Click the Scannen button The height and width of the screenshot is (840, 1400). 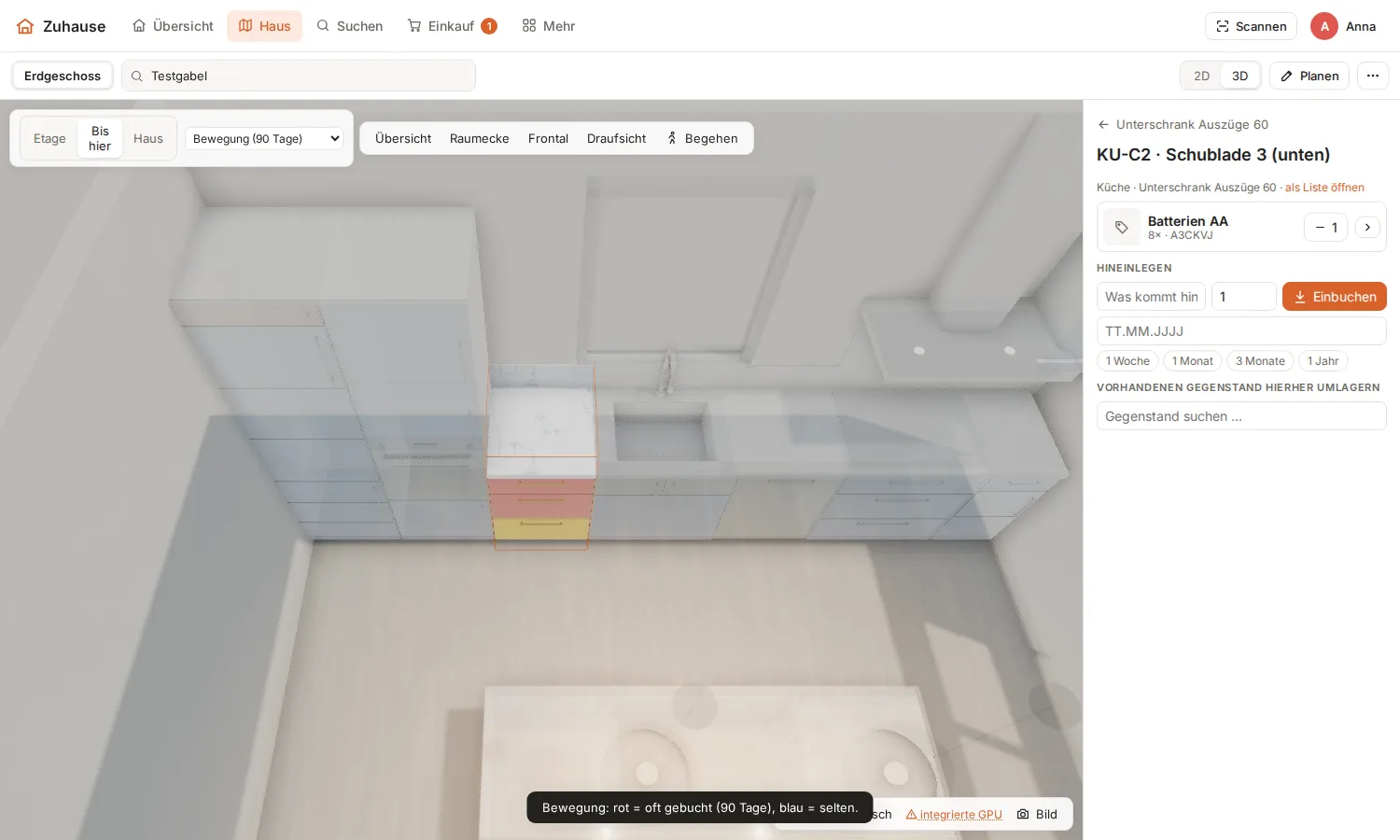1251,26
